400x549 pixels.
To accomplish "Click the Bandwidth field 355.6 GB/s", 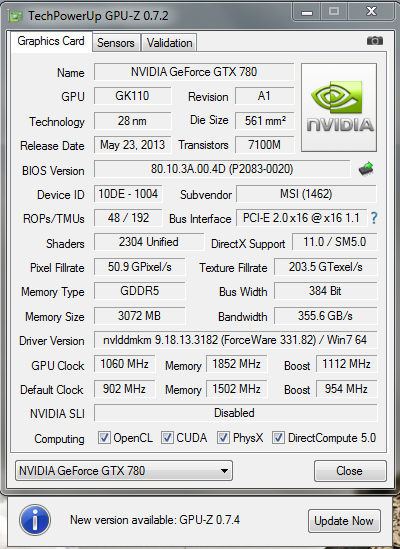I will (325, 316).
